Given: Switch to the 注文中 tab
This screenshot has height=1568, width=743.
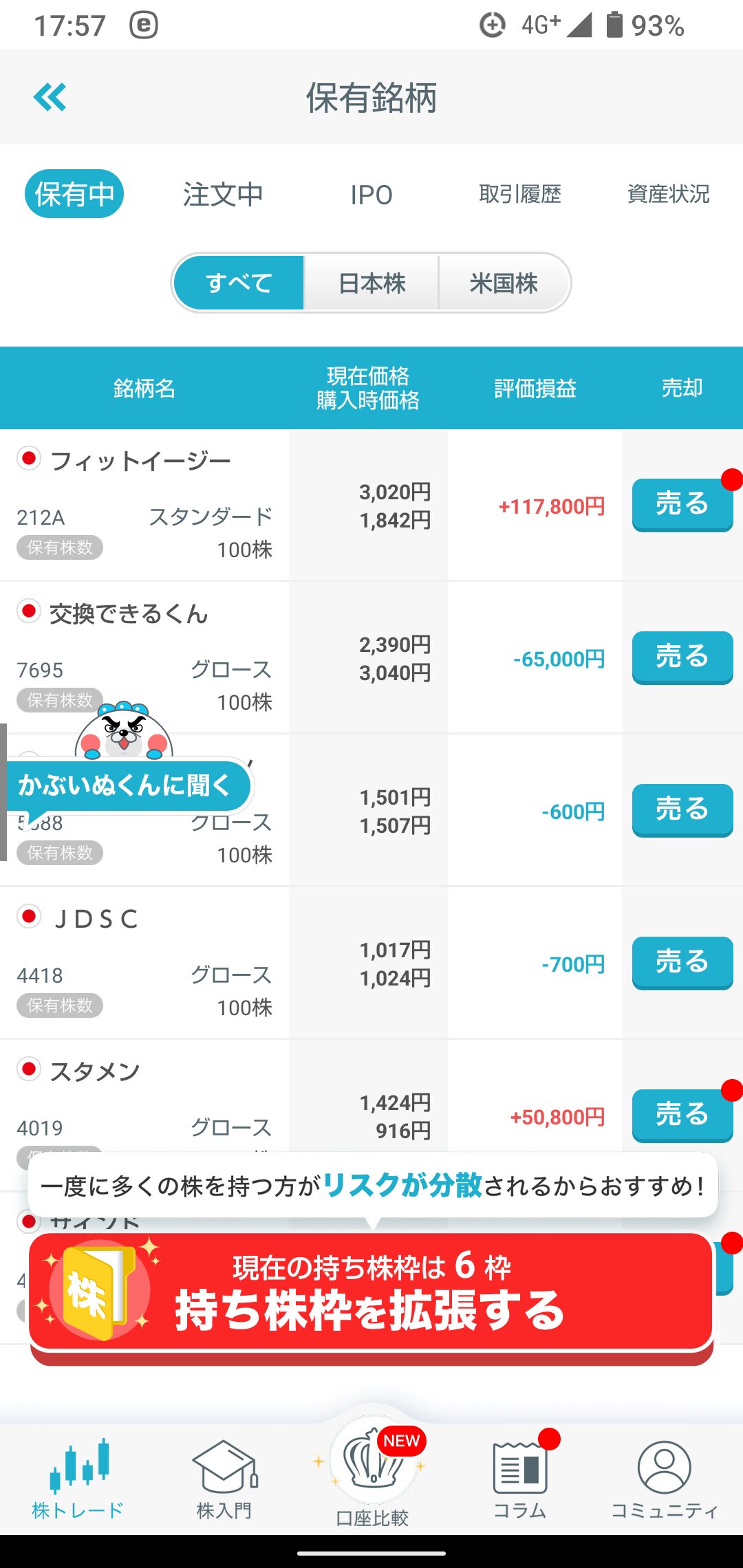Looking at the screenshot, I should click(223, 195).
